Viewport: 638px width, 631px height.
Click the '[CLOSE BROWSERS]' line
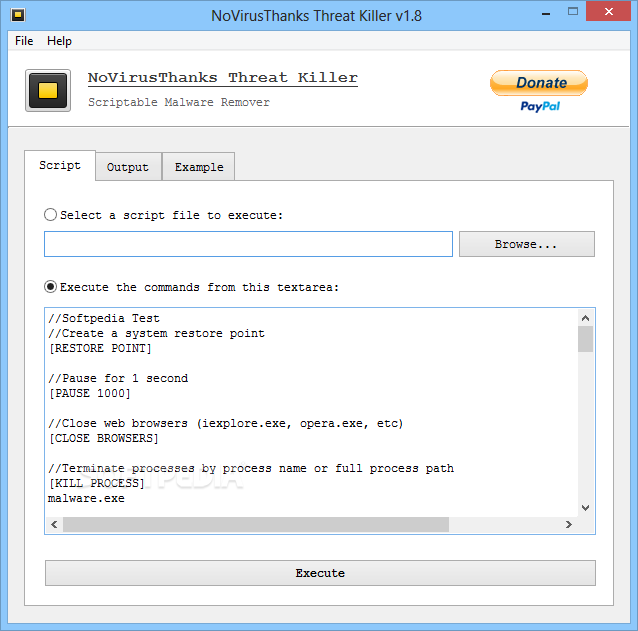tap(104, 438)
